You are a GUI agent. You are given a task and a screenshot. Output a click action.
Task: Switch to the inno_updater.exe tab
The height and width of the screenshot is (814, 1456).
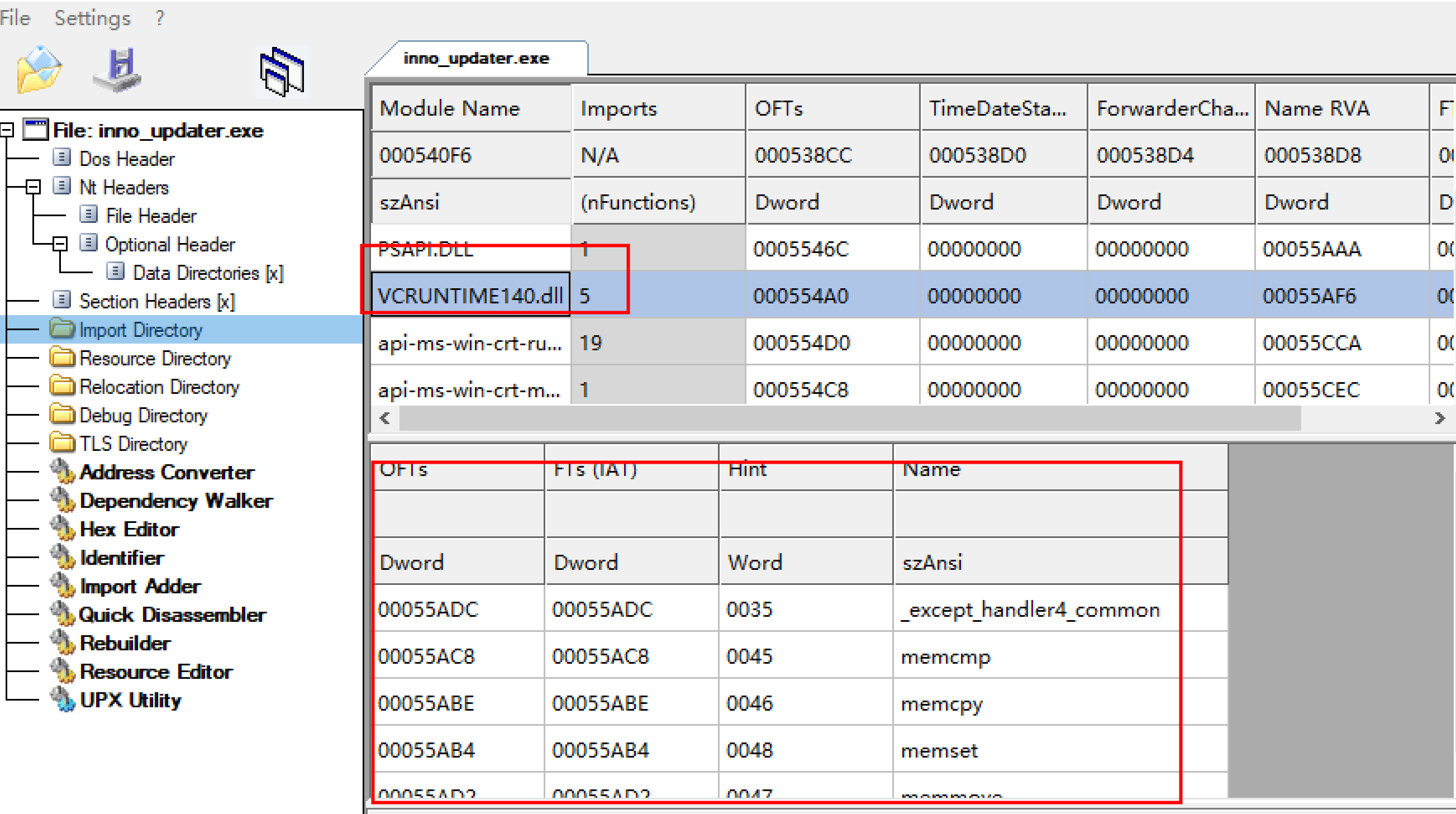476,58
